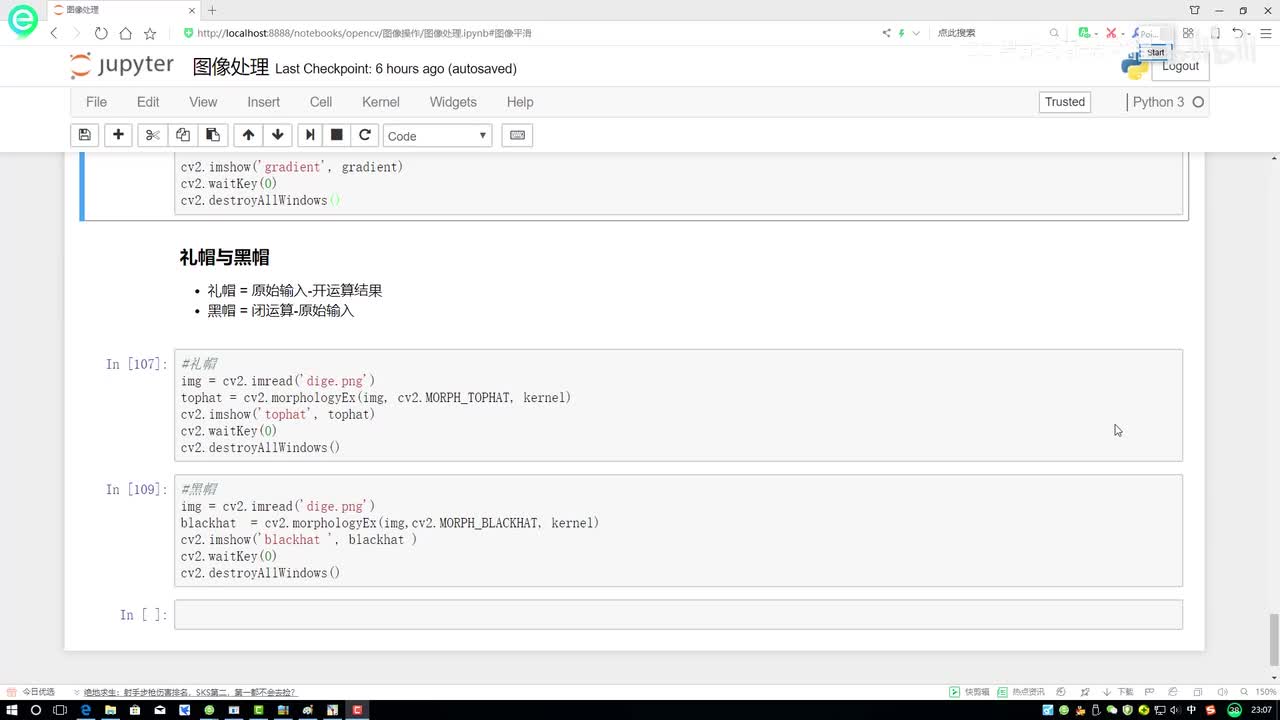1280x720 pixels.
Task: Go forward in the browser
Action: coord(76,33)
